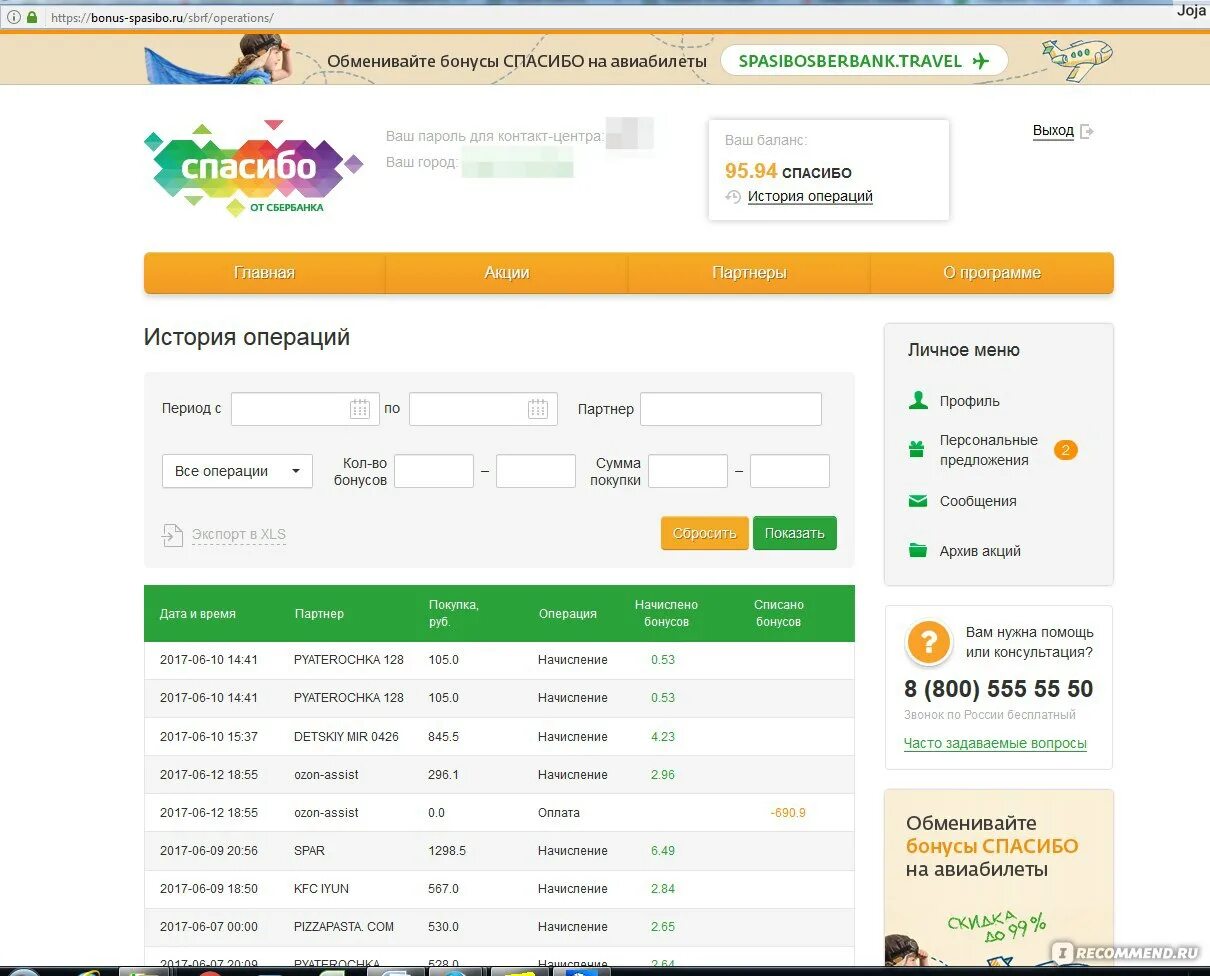
Task: Open the Партнеры menu tab
Action: [x=749, y=273]
